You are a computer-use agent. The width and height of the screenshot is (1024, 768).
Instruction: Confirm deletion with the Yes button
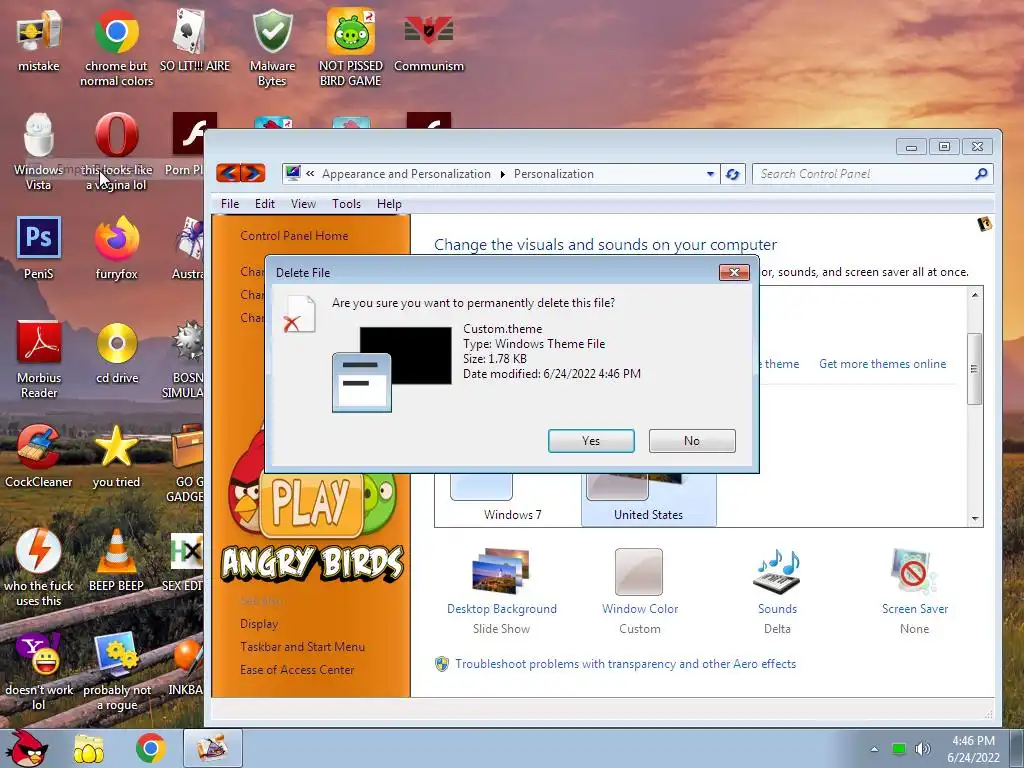(x=591, y=441)
